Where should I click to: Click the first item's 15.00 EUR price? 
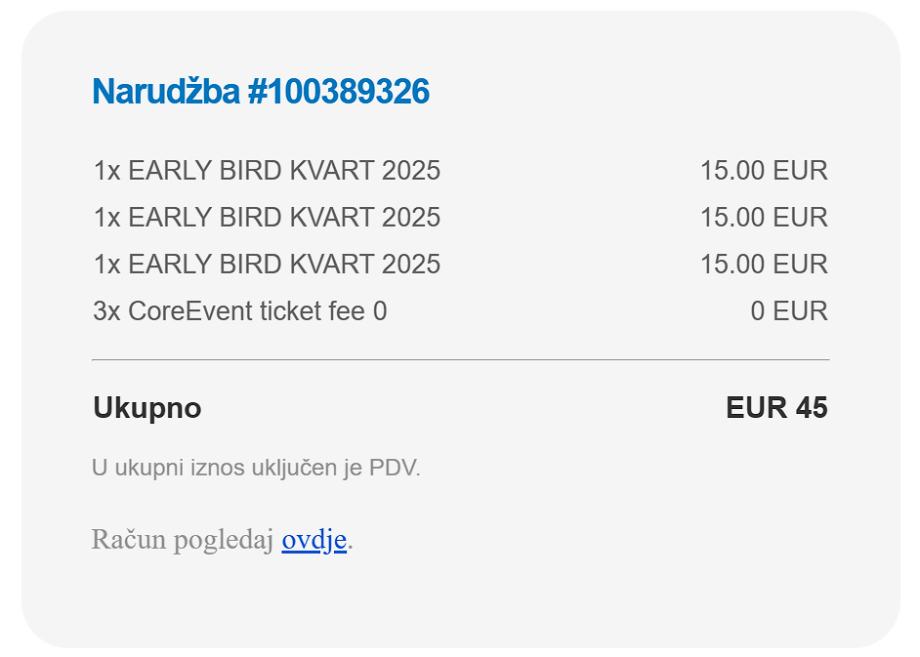point(763,171)
